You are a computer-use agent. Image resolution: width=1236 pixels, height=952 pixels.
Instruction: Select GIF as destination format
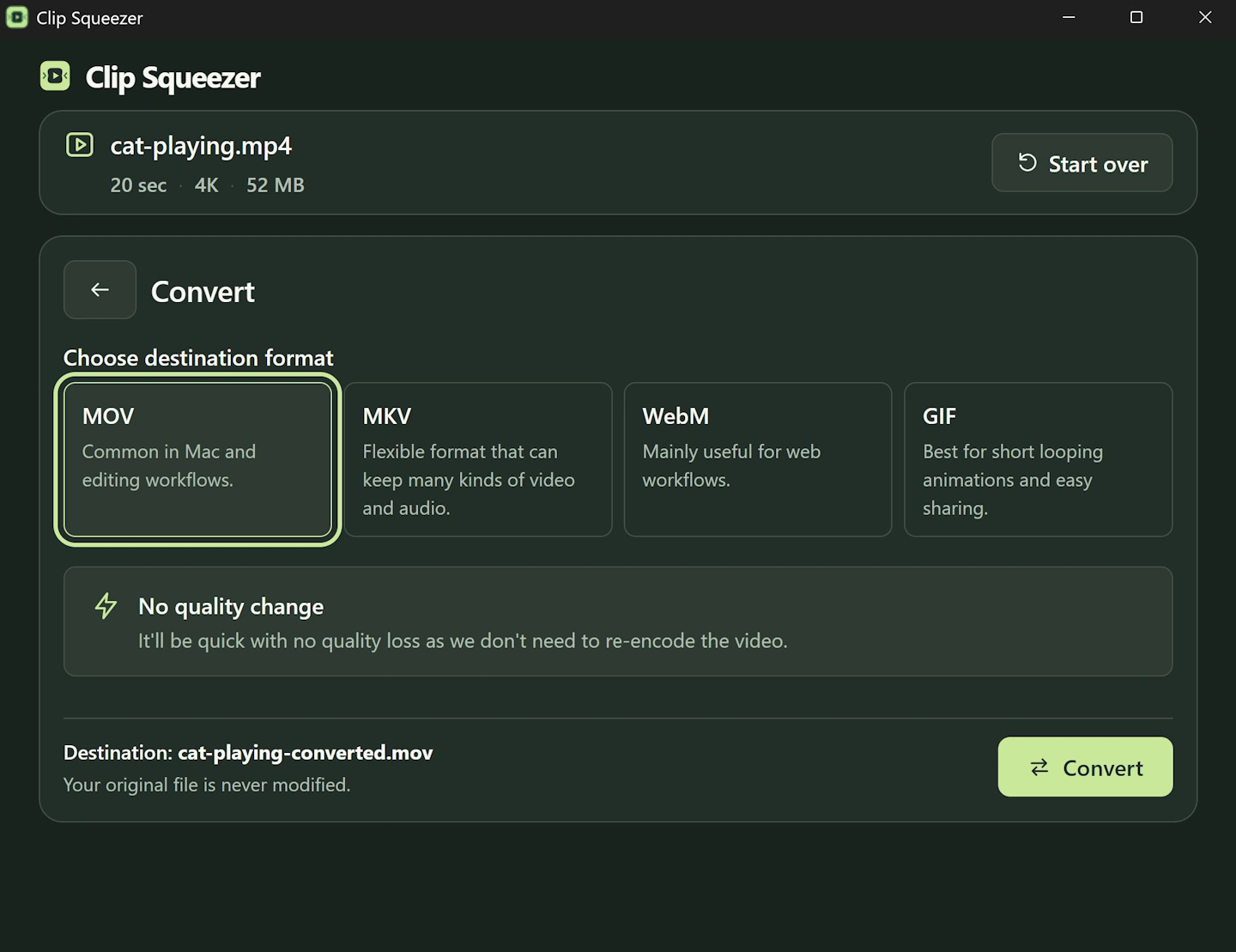tap(1039, 459)
